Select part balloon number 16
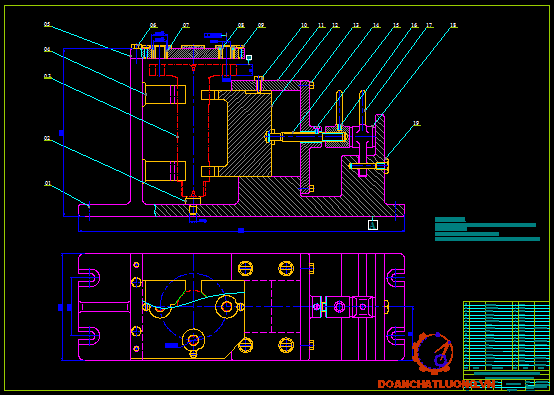 (x=414, y=25)
